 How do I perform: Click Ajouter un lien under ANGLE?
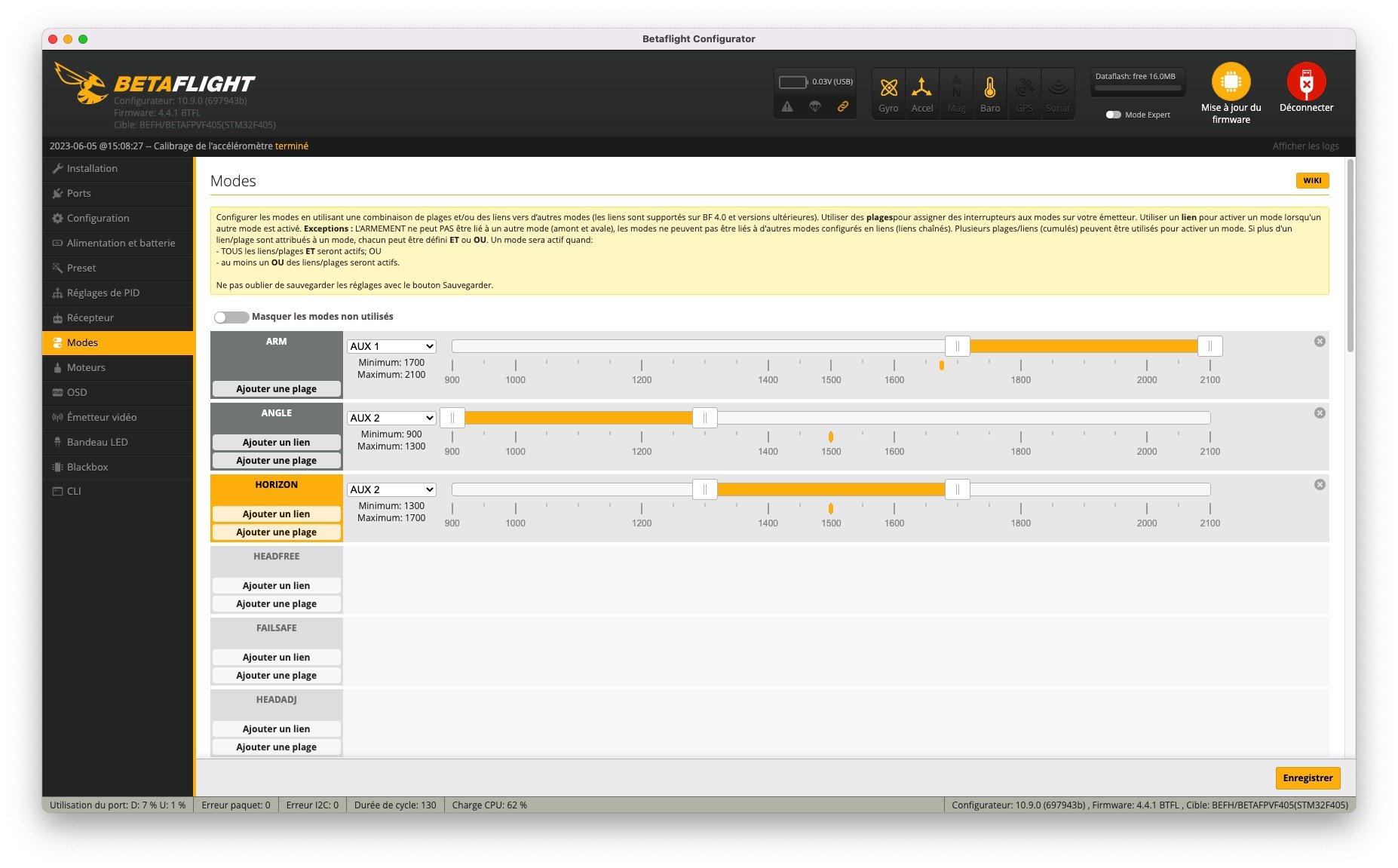(276, 443)
